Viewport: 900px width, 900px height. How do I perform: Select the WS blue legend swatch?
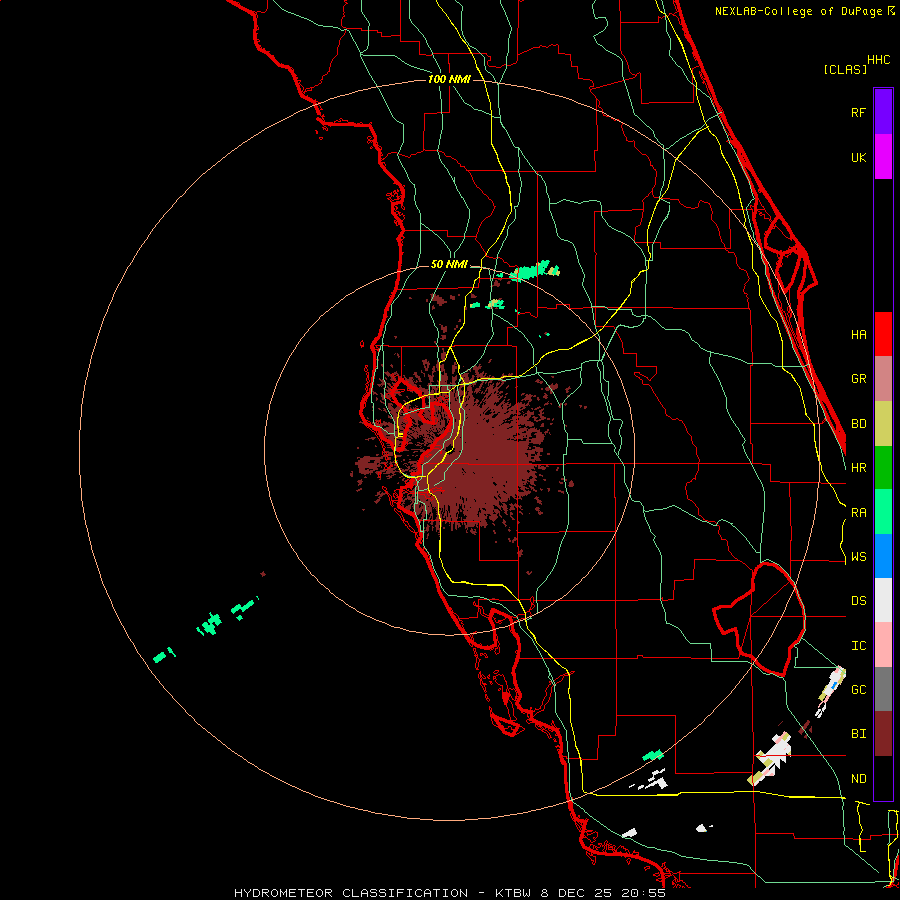tap(883, 556)
